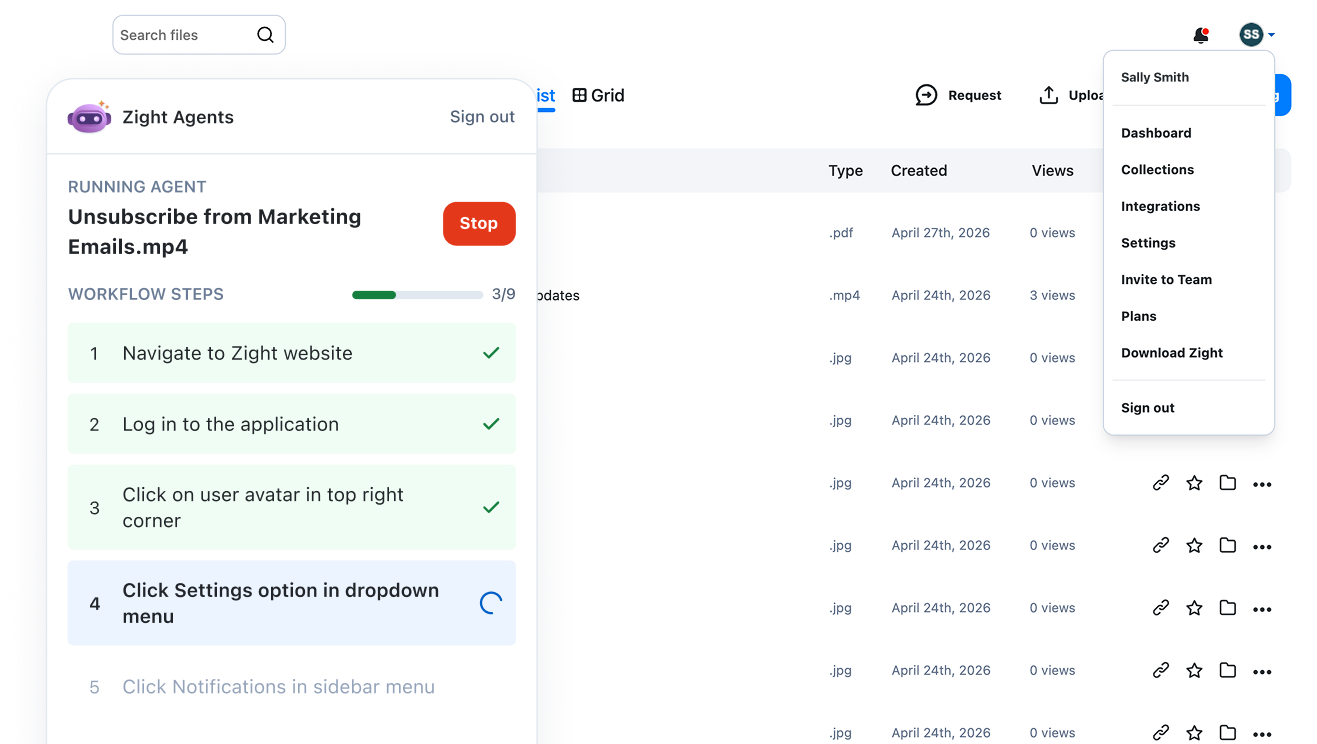Click the Unsubscribe from Marketing Emails.mp4 title

point(215,232)
